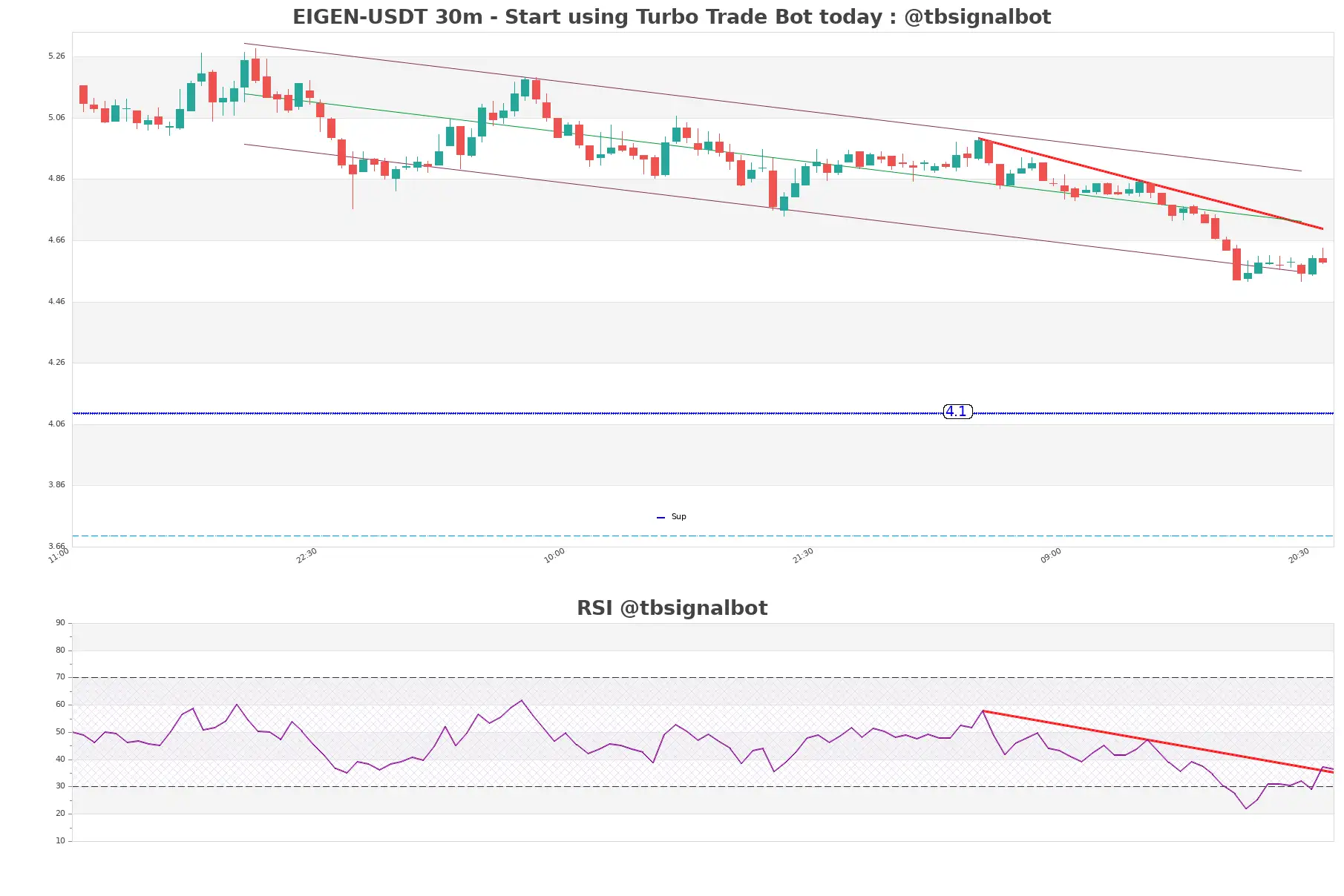1344x896 pixels.
Task: Click the 4.86 price axis label
Action: click(x=56, y=179)
